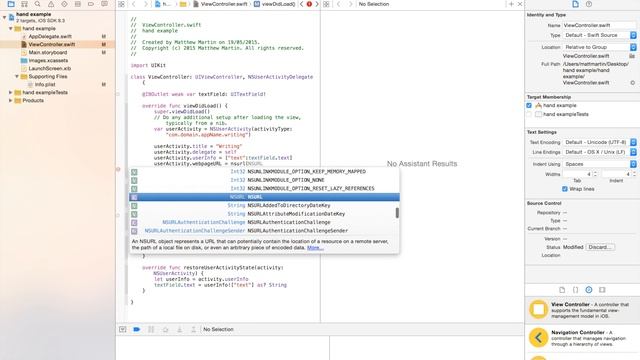Open the Project navigator folder icon

11,4
